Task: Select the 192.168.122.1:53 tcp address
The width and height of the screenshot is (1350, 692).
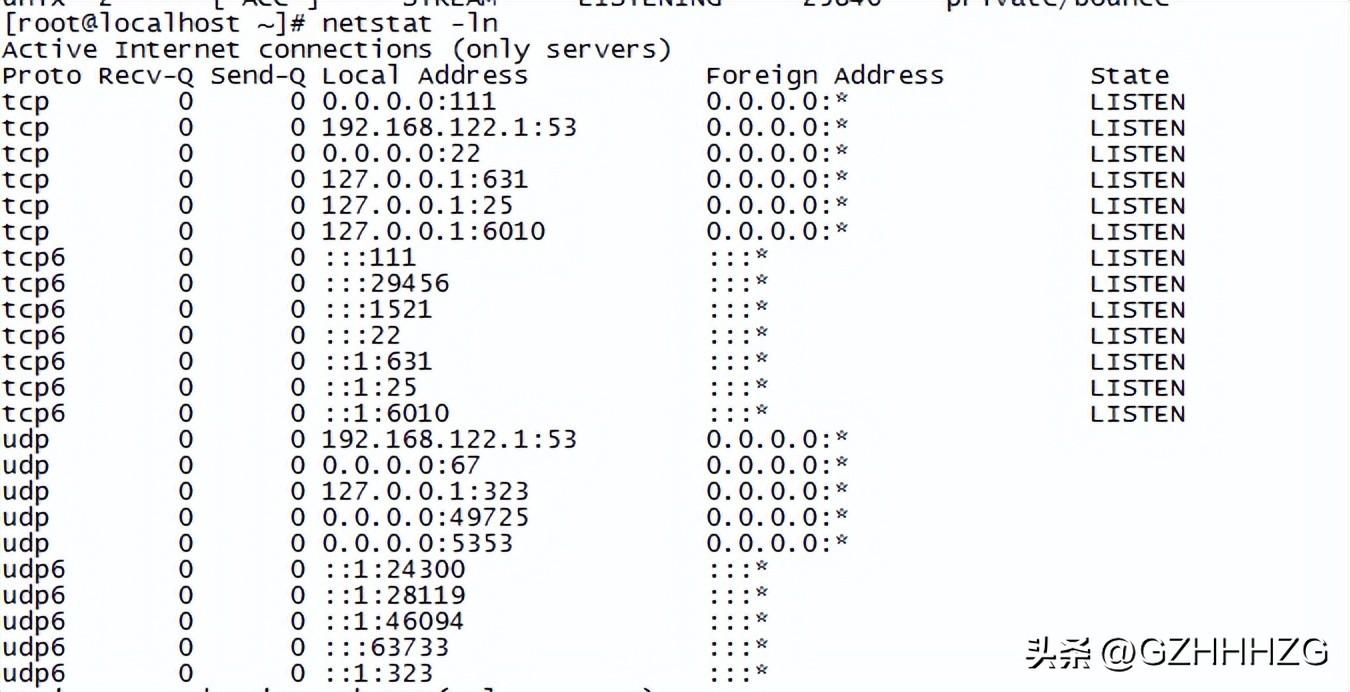Action: 449,128
